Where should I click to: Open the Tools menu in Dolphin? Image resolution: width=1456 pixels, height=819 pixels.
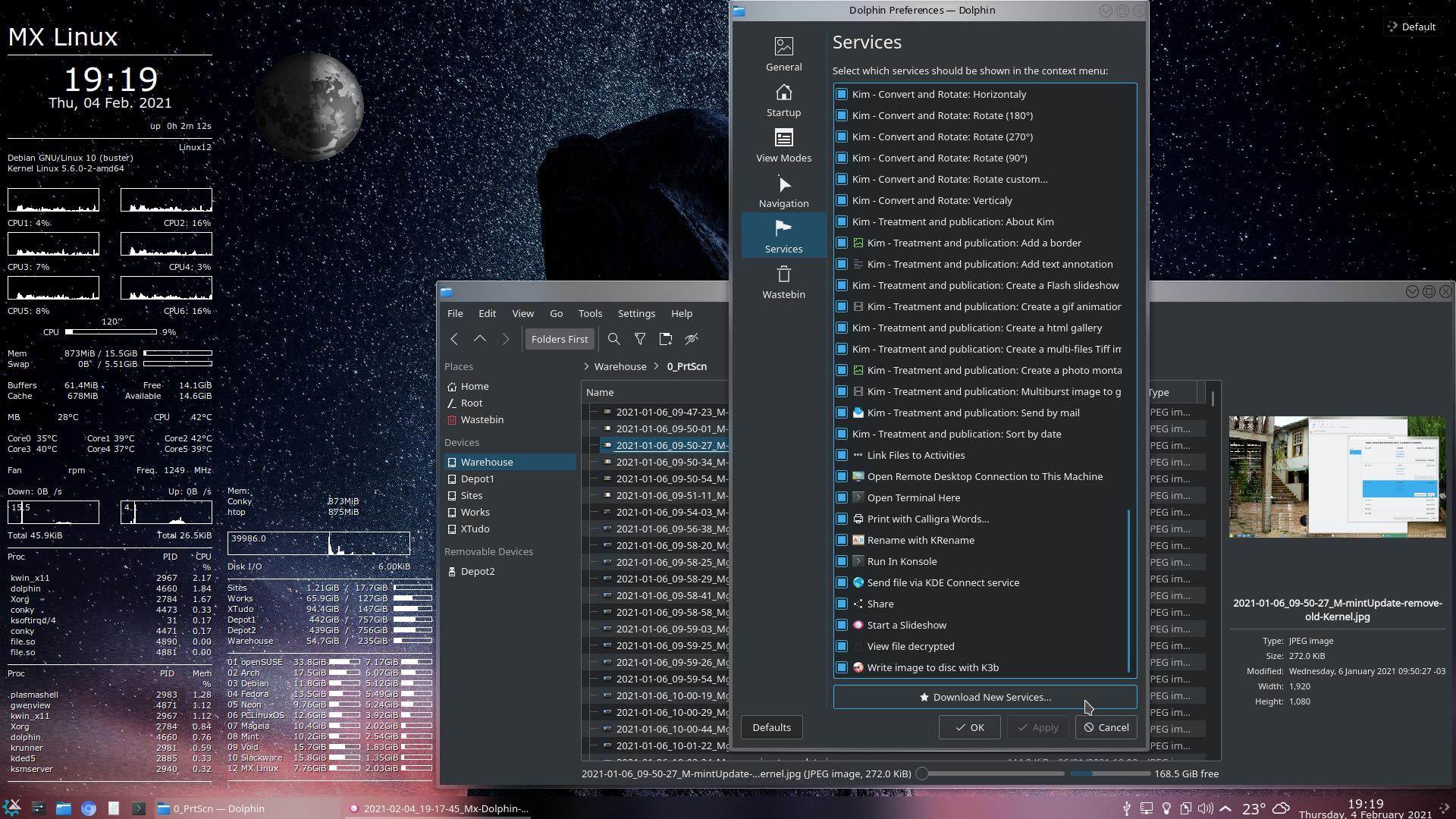590,313
